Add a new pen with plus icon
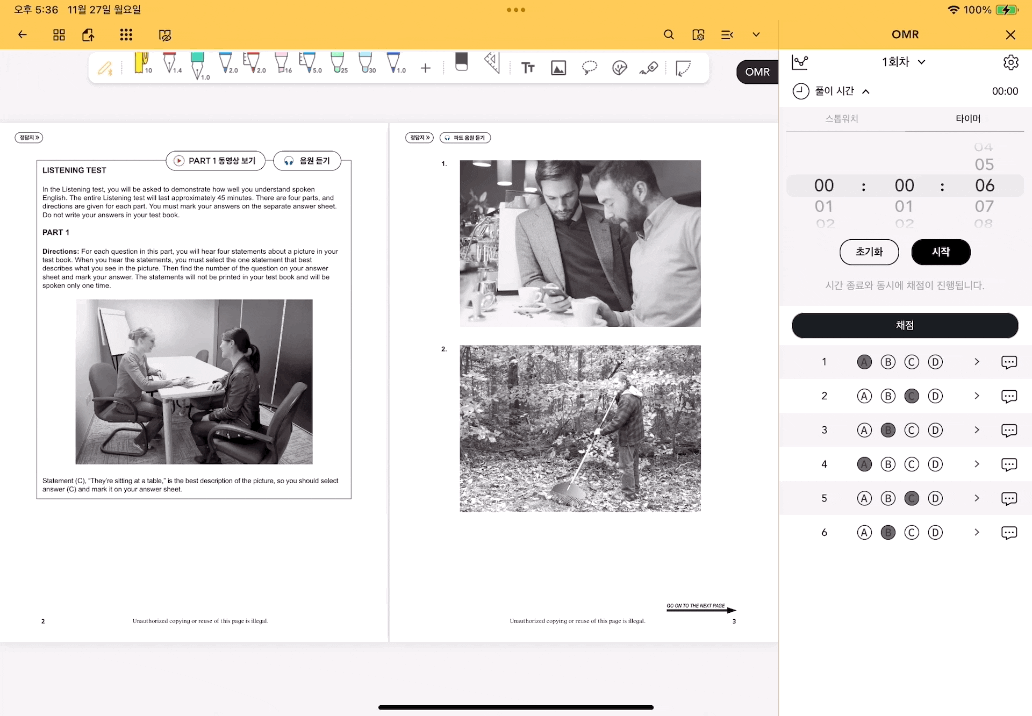This screenshot has width=1032, height=716. point(425,68)
